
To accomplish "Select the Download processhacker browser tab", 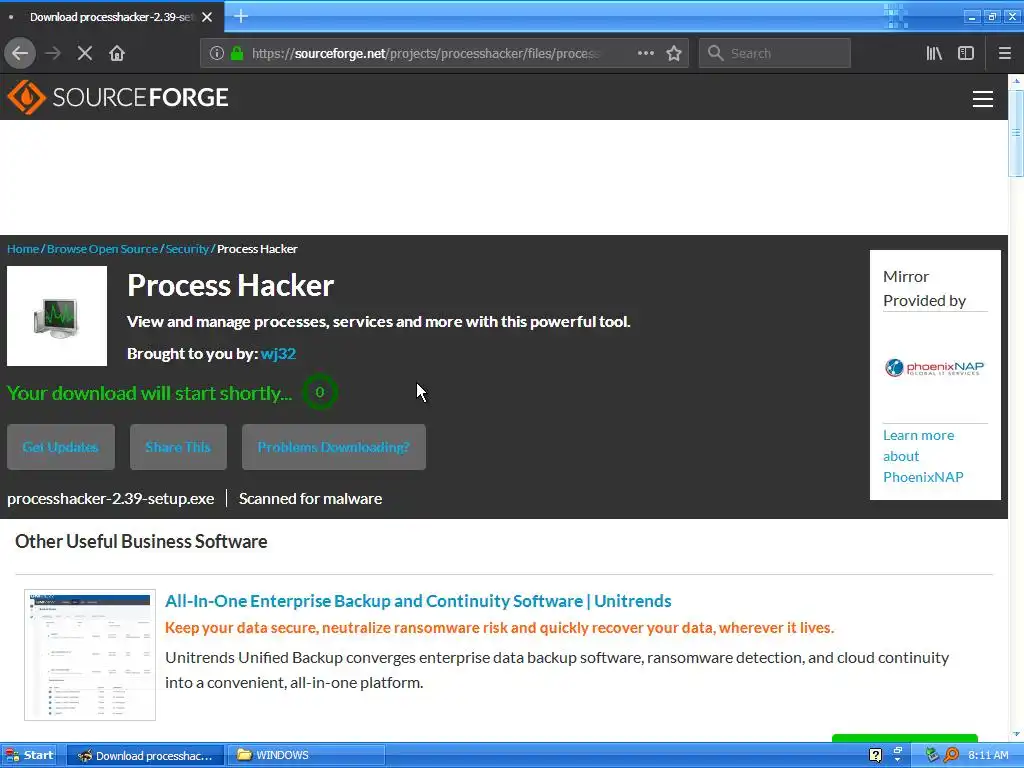I will [x=112, y=17].
